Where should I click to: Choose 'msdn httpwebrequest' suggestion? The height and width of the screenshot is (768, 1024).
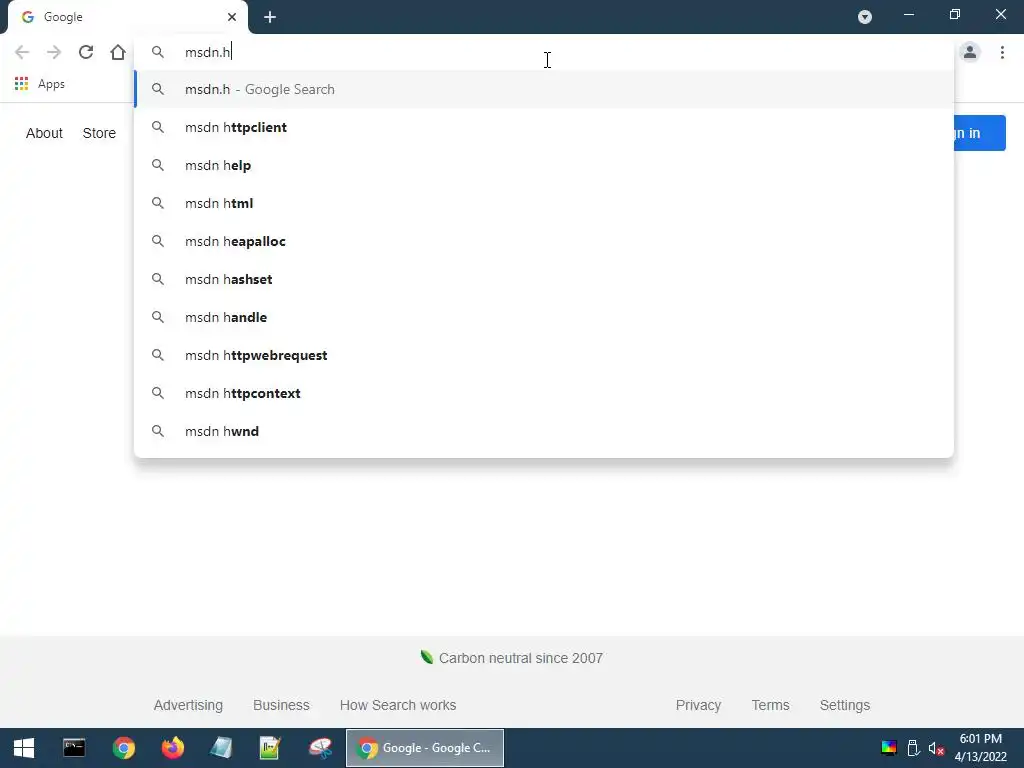pyautogui.click(x=543, y=355)
